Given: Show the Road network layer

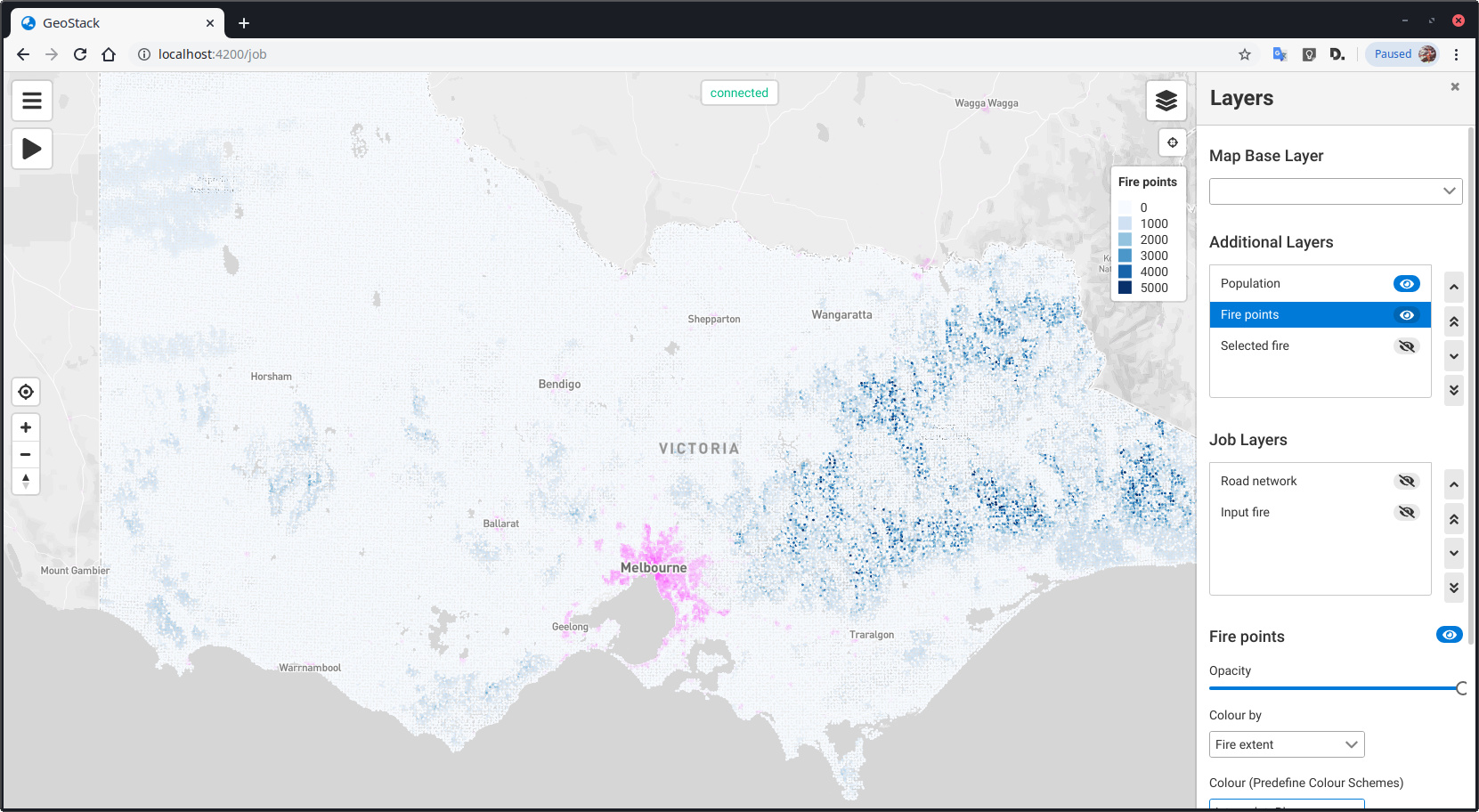Looking at the screenshot, I should point(1407,482).
